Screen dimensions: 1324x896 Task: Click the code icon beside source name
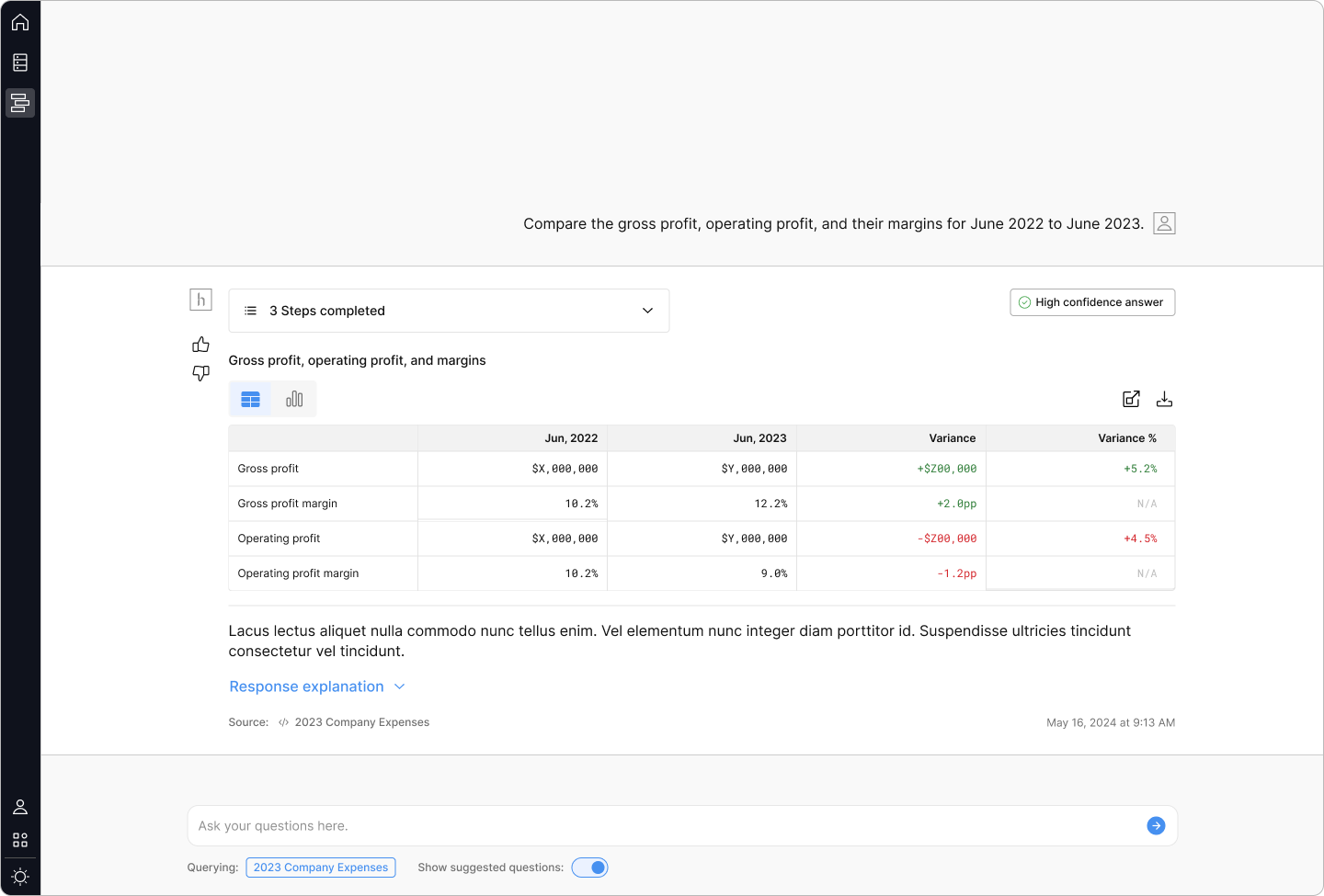pos(283,722)
